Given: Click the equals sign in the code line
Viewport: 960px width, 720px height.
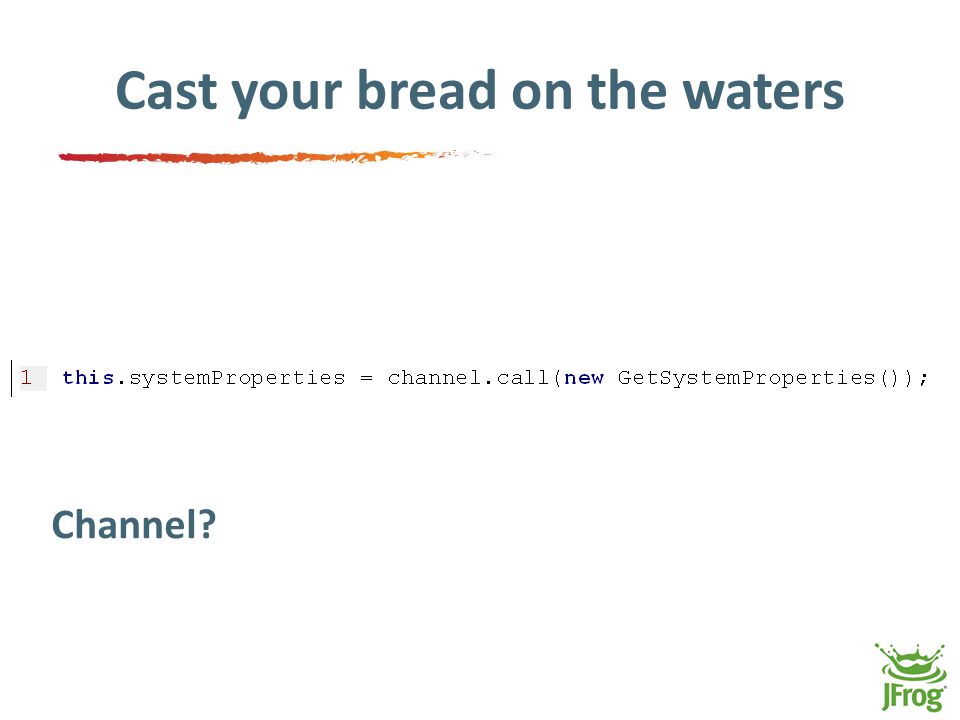Looking at the screenshot, I should click(366, 378).
